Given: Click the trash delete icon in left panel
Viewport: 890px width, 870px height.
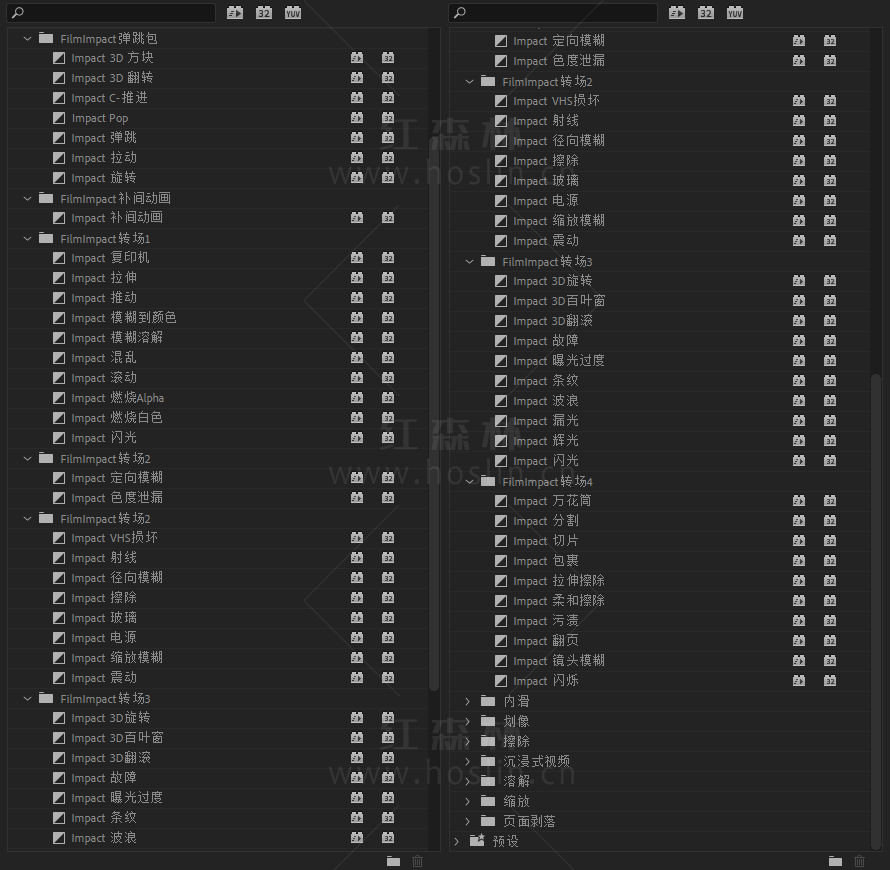Looking at the screenshot, I should click(x=418, y=861).
